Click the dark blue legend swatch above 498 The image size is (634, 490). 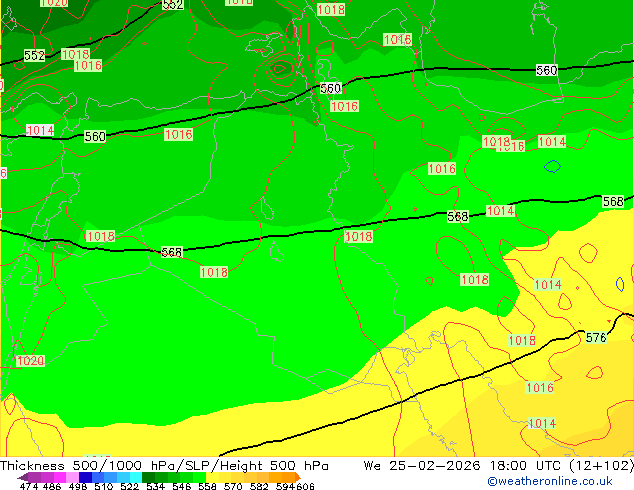click(85, 477)
